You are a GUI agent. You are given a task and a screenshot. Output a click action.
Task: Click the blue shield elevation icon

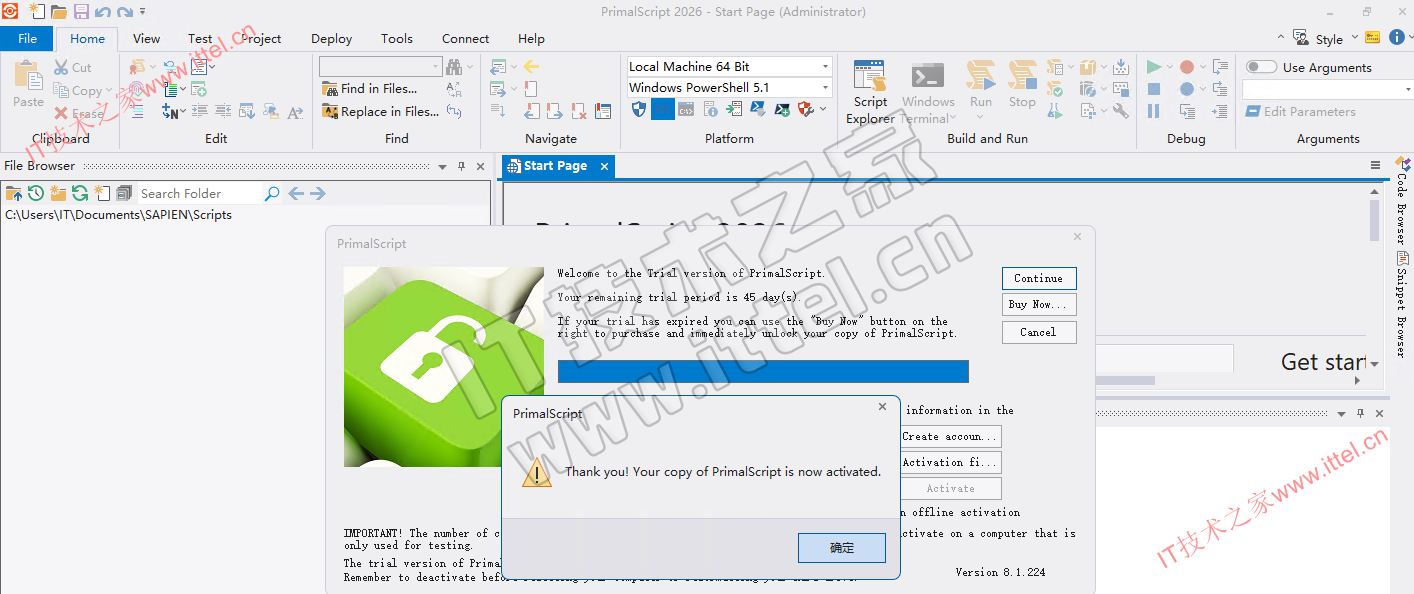[639, 110]
